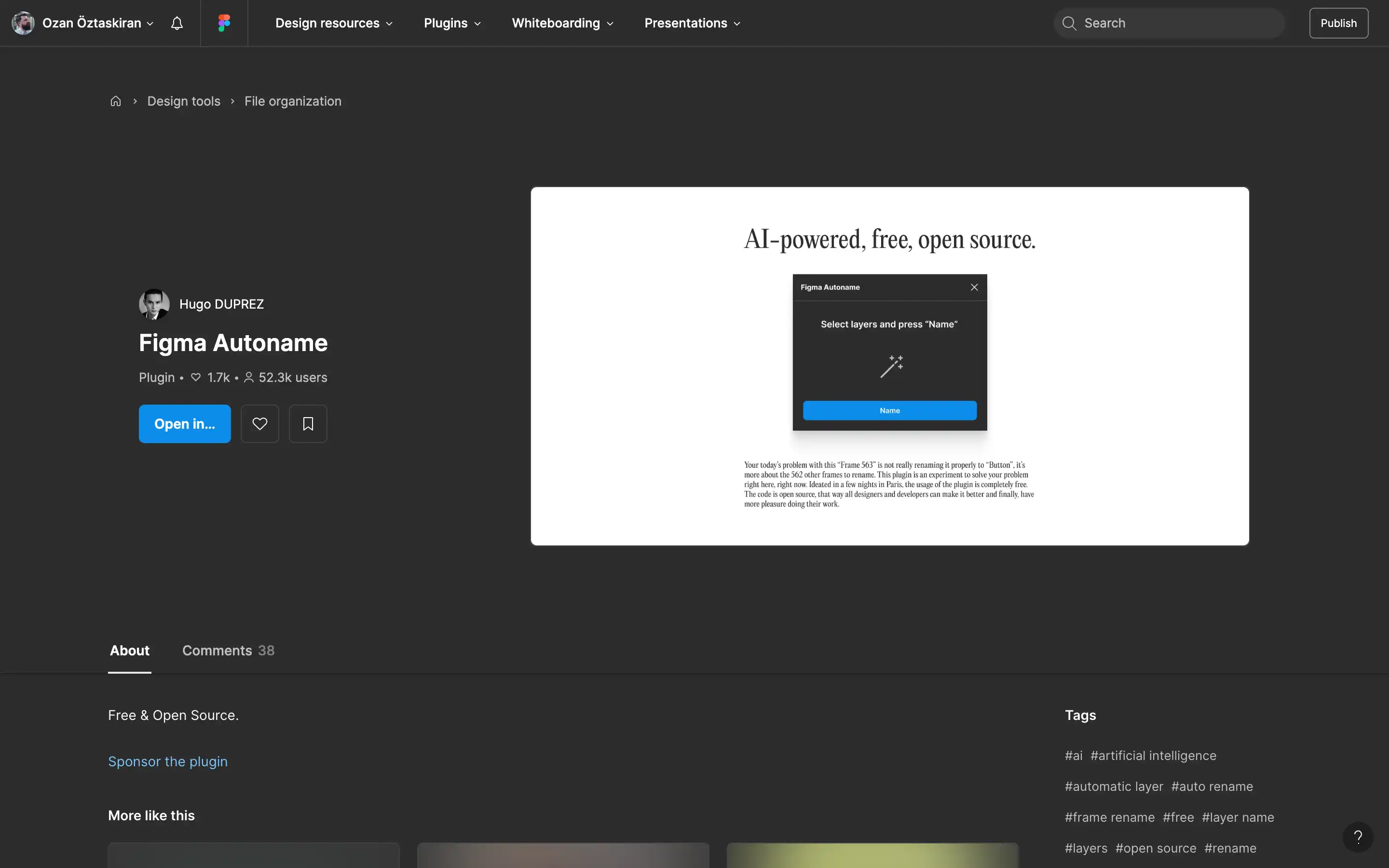Image resolution: width=1389 pixels, height=868 pixels.
Task: Click the search magnifier icon
Action: coord(1069,23)
